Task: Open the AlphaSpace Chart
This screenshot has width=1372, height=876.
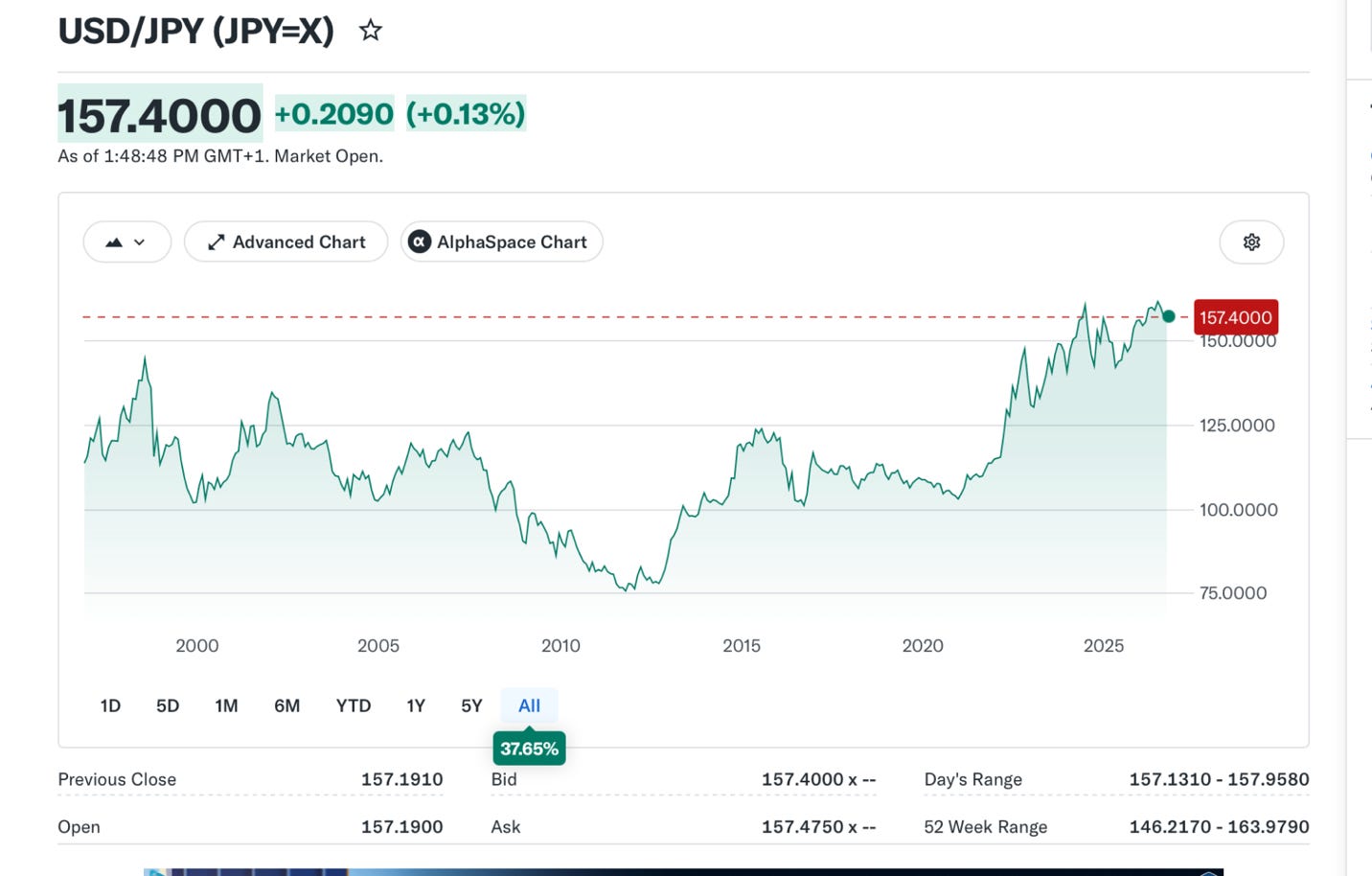Action: click(502, 242)
